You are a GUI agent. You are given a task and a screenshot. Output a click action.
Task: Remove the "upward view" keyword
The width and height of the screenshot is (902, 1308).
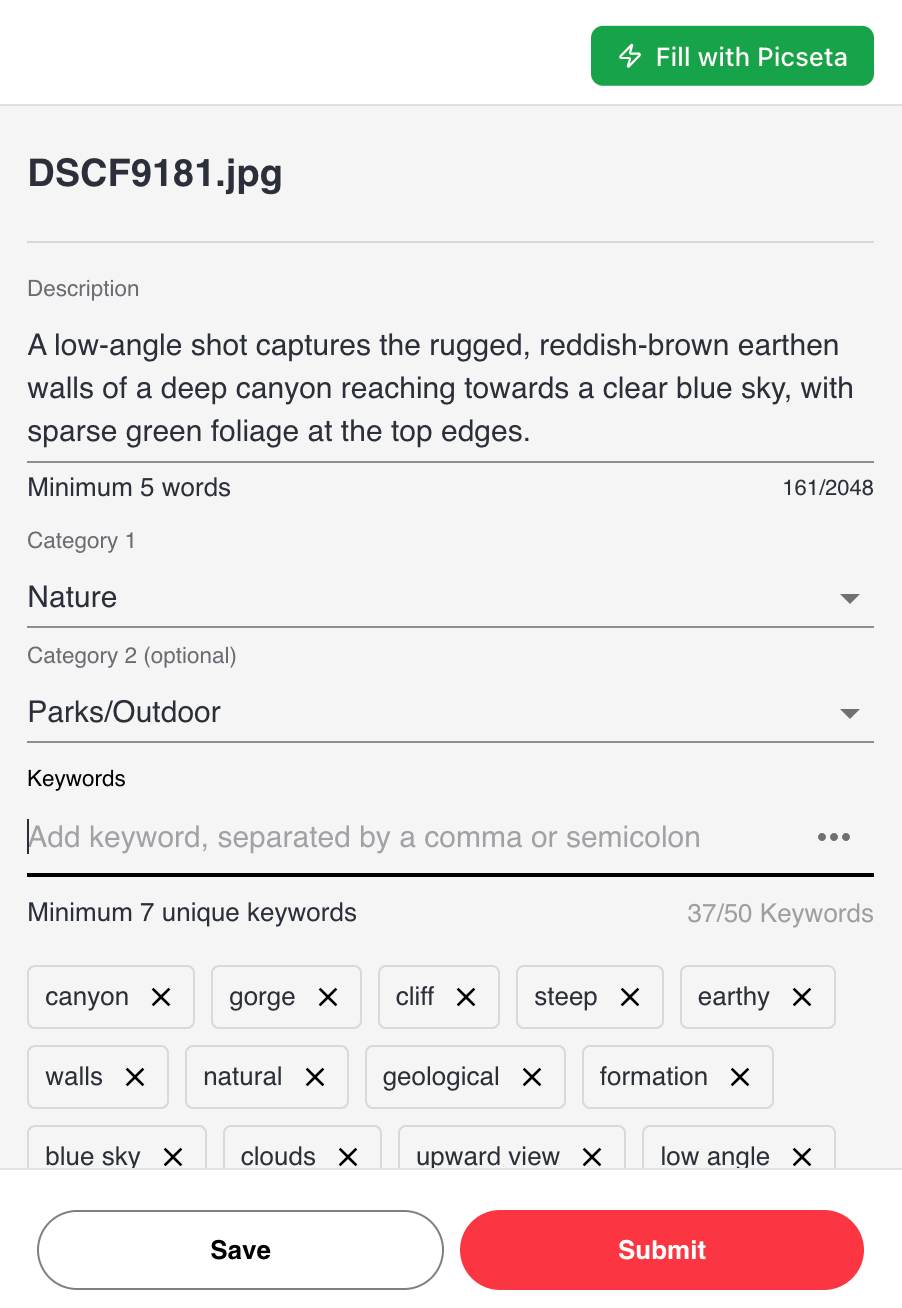click(x=592, y=1157)
